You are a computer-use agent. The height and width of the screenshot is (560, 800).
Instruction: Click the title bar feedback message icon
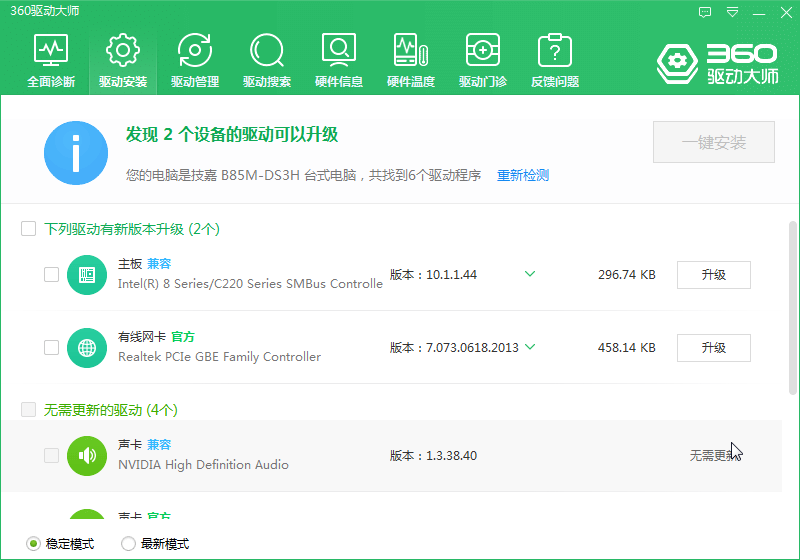tap(705, 12)
